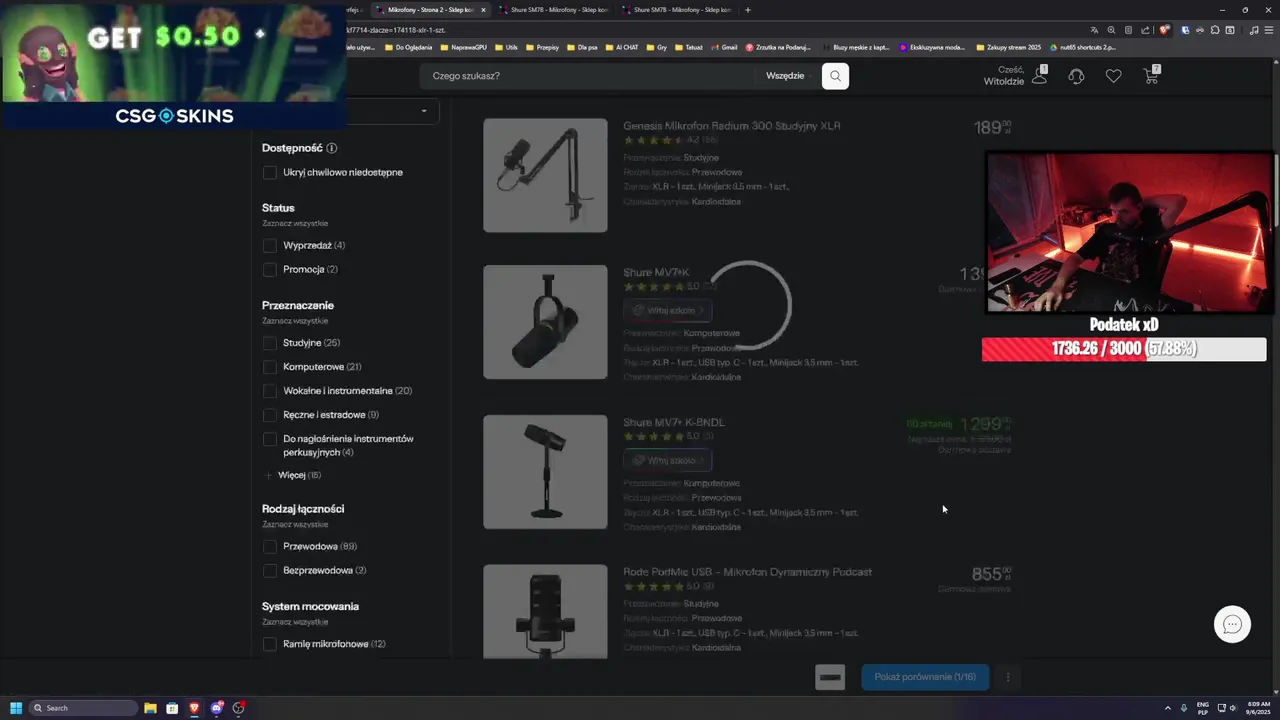This screenshot has width=1280, height=720.
Task: Open Genesis Radium 300 product image
Action: [x=545, y=175]
